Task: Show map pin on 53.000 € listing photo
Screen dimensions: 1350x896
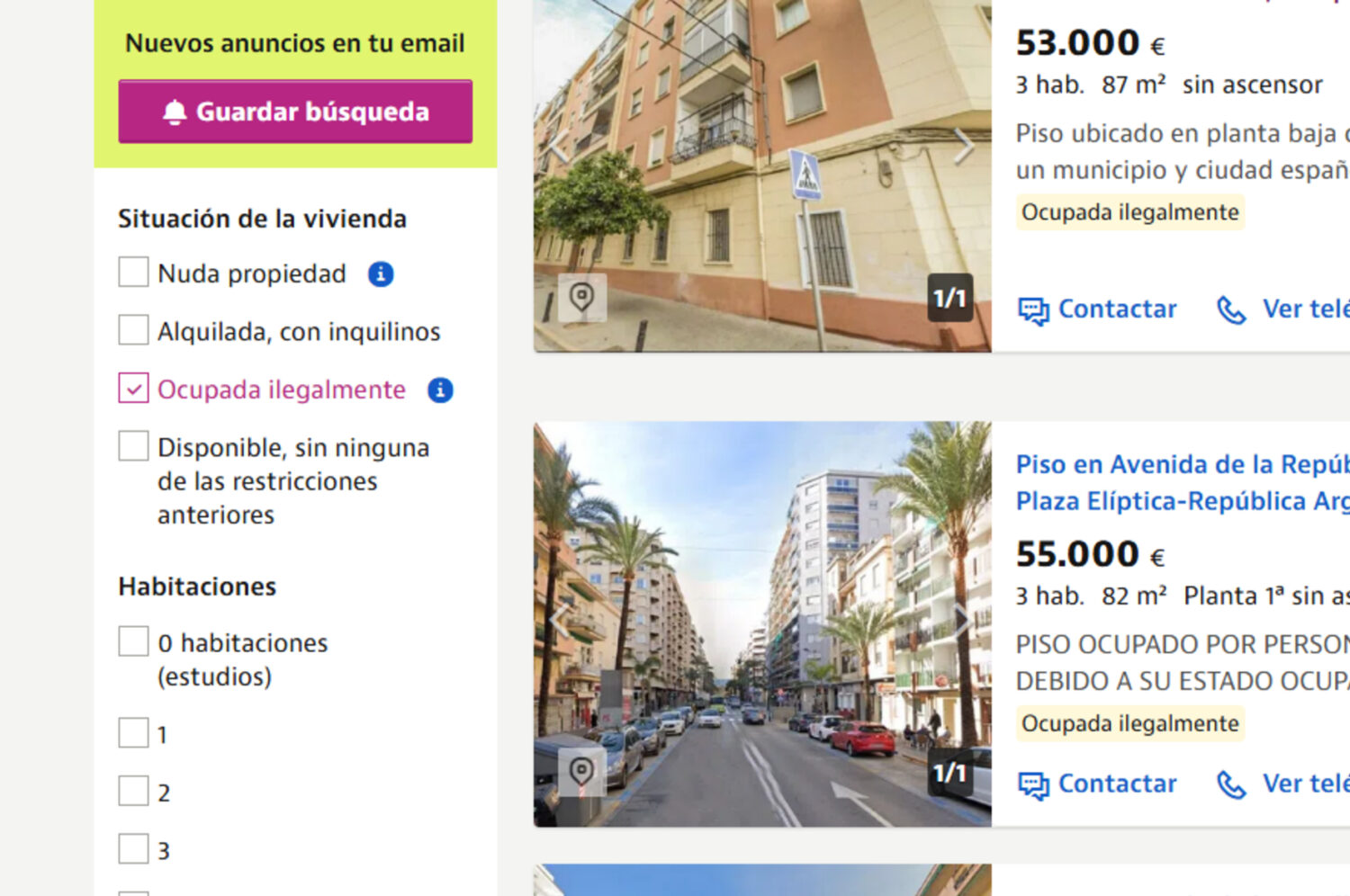Action: point(581,298)
